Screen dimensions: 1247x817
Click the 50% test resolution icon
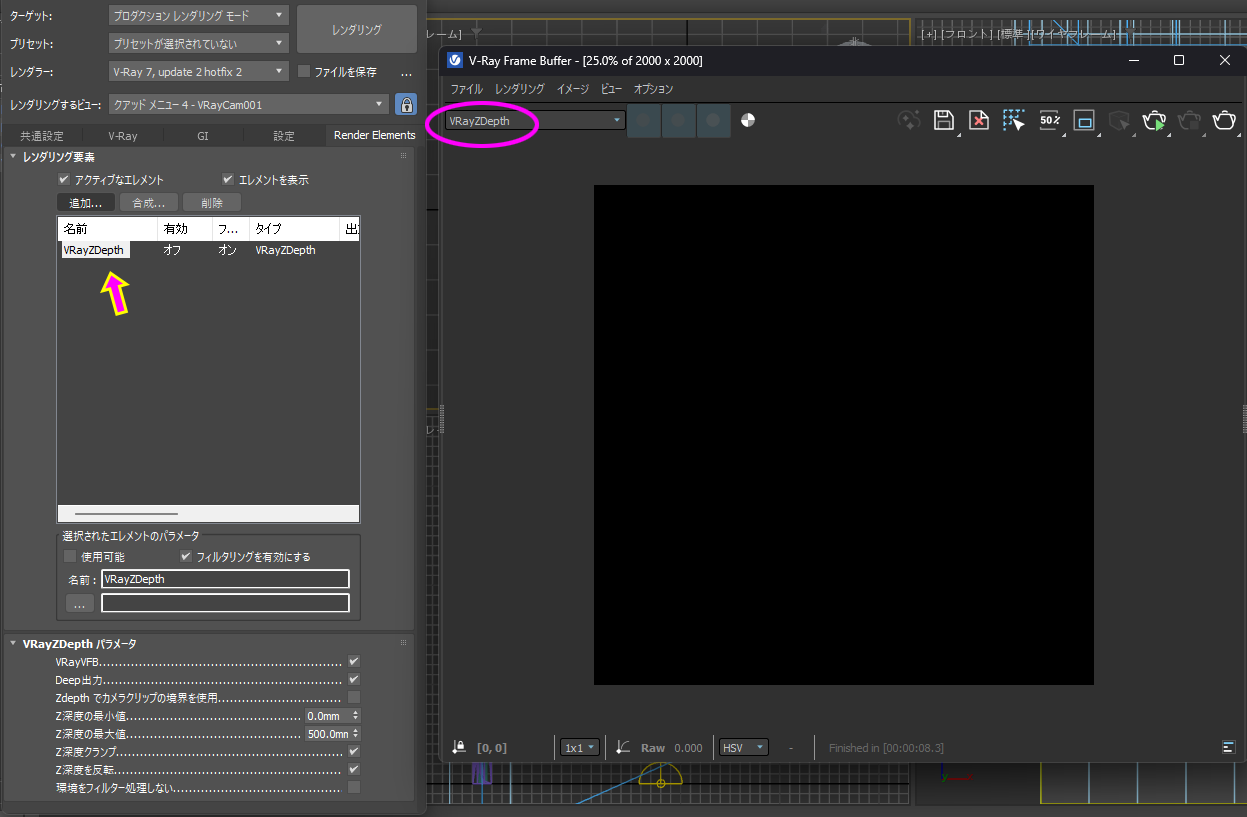[x=1049, y=121]
